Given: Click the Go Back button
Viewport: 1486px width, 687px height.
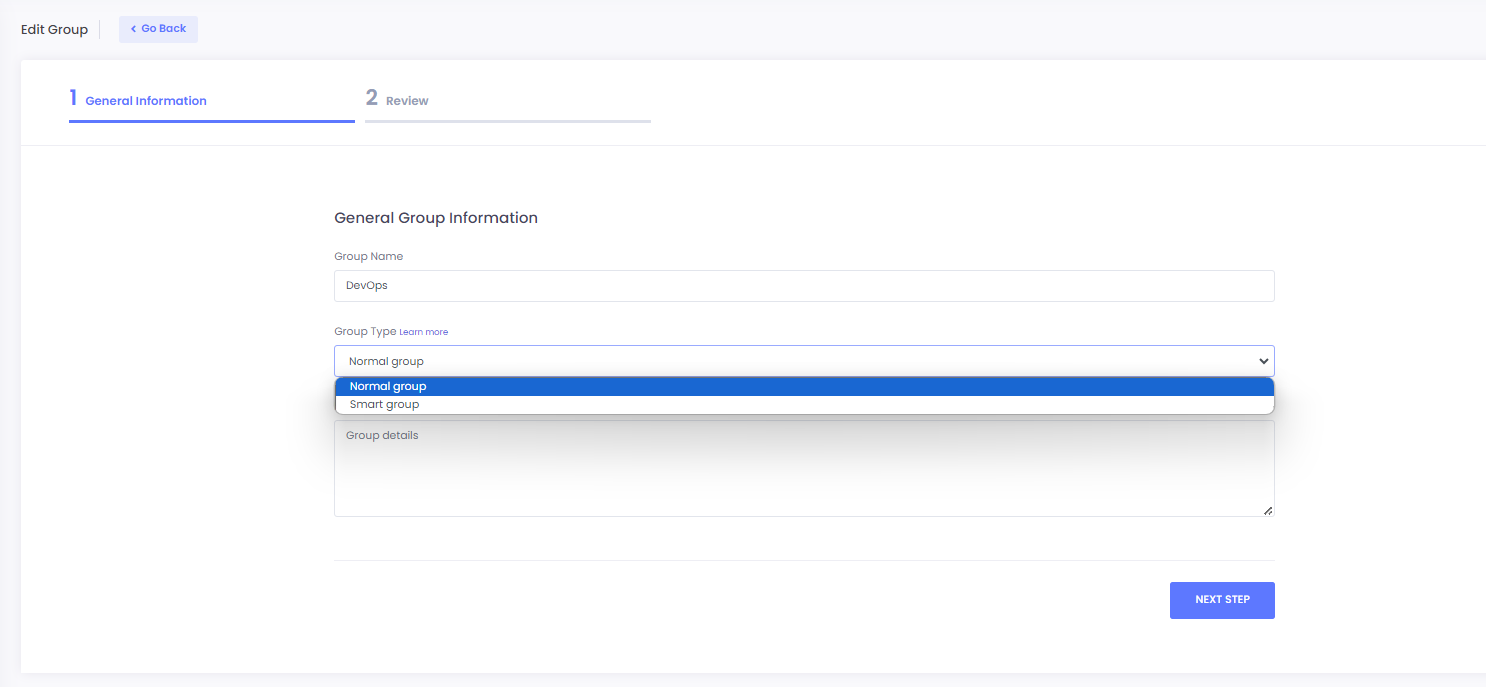Looking at the screenshot, I should tap(158, 29).
